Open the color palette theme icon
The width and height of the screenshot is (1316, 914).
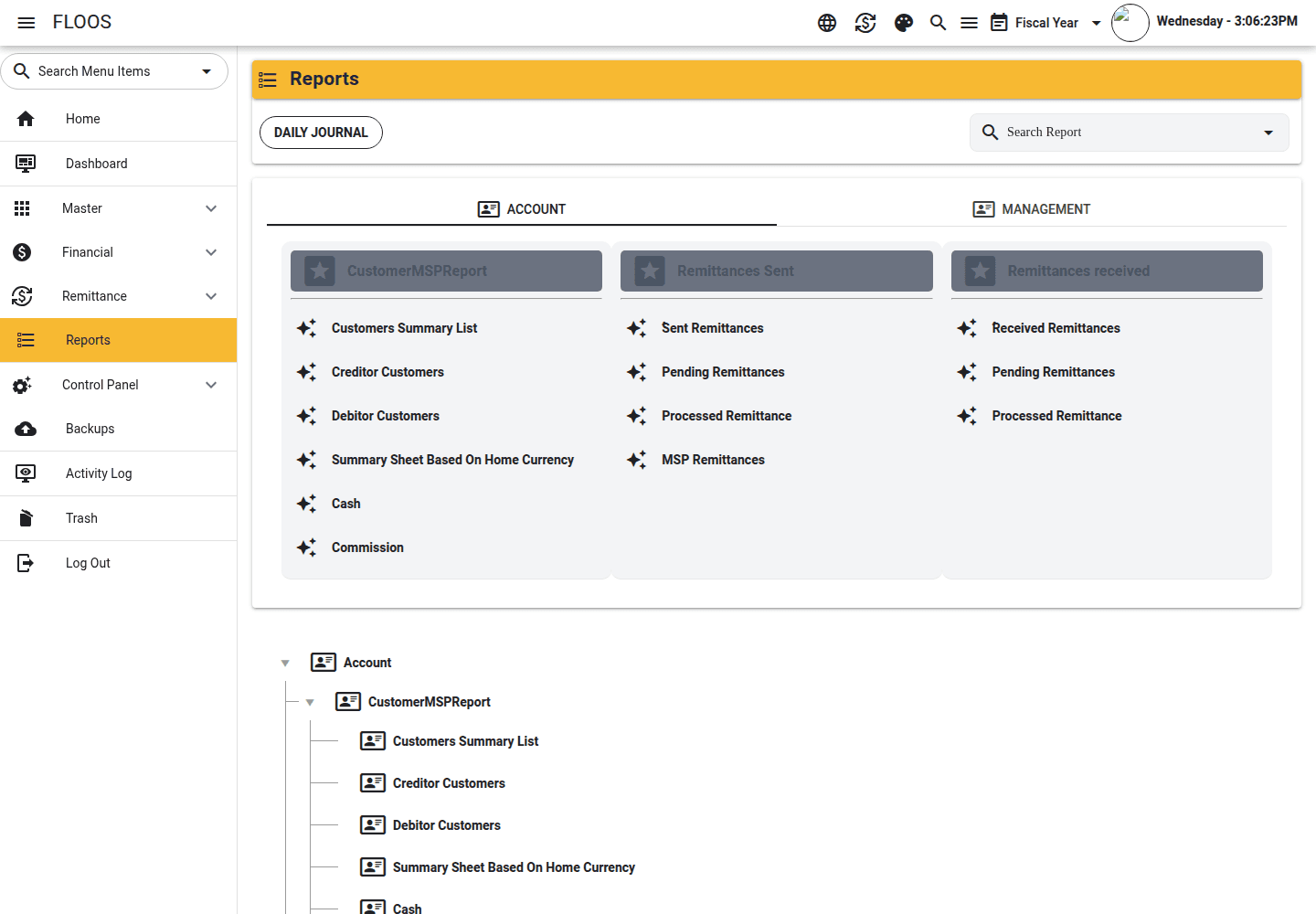point(904,23)
